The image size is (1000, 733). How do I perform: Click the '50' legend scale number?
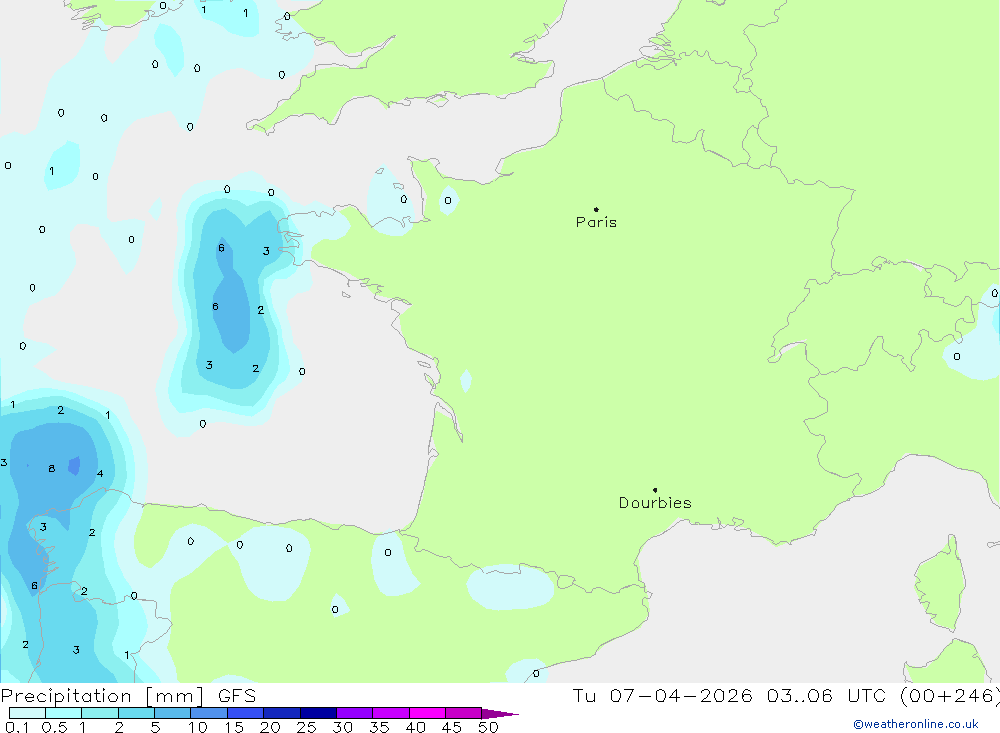point(488,727)
